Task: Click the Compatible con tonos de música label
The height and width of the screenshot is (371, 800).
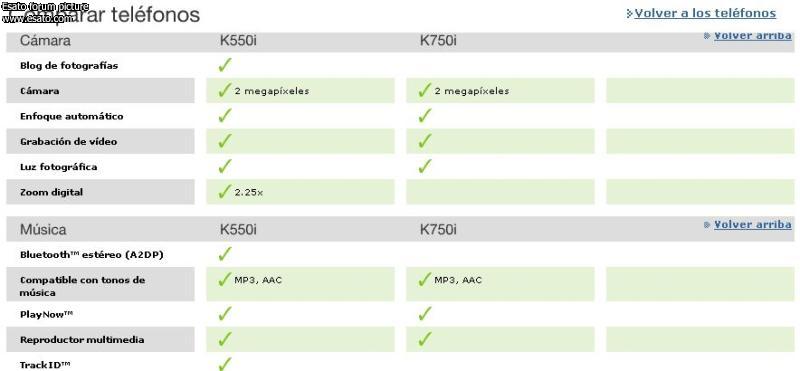Action: point(82,286)
